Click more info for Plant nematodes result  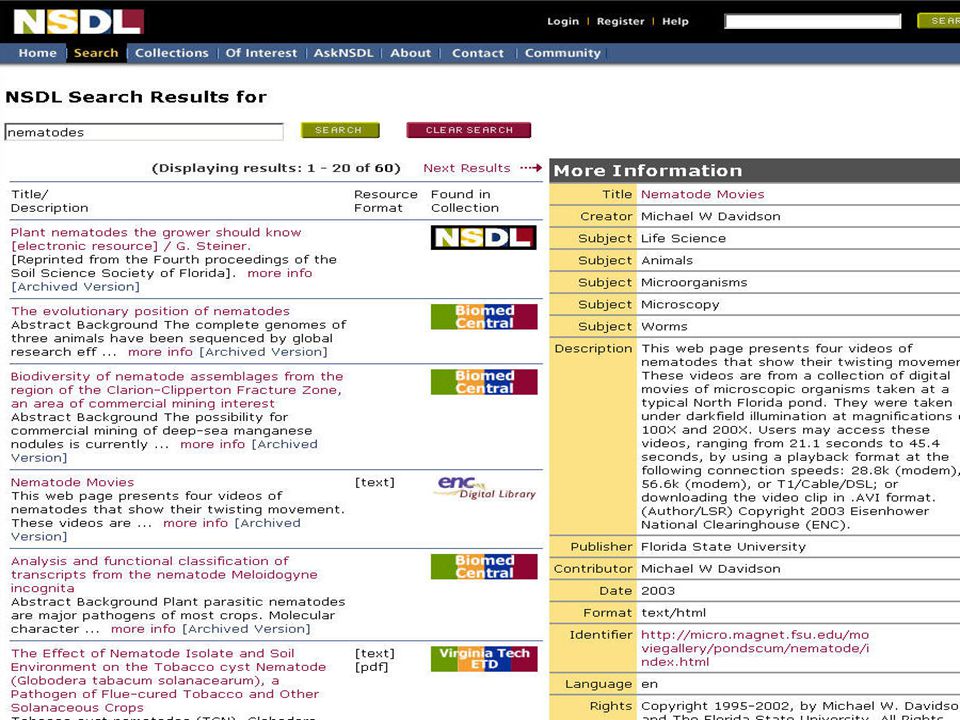(x=280, y=273)
